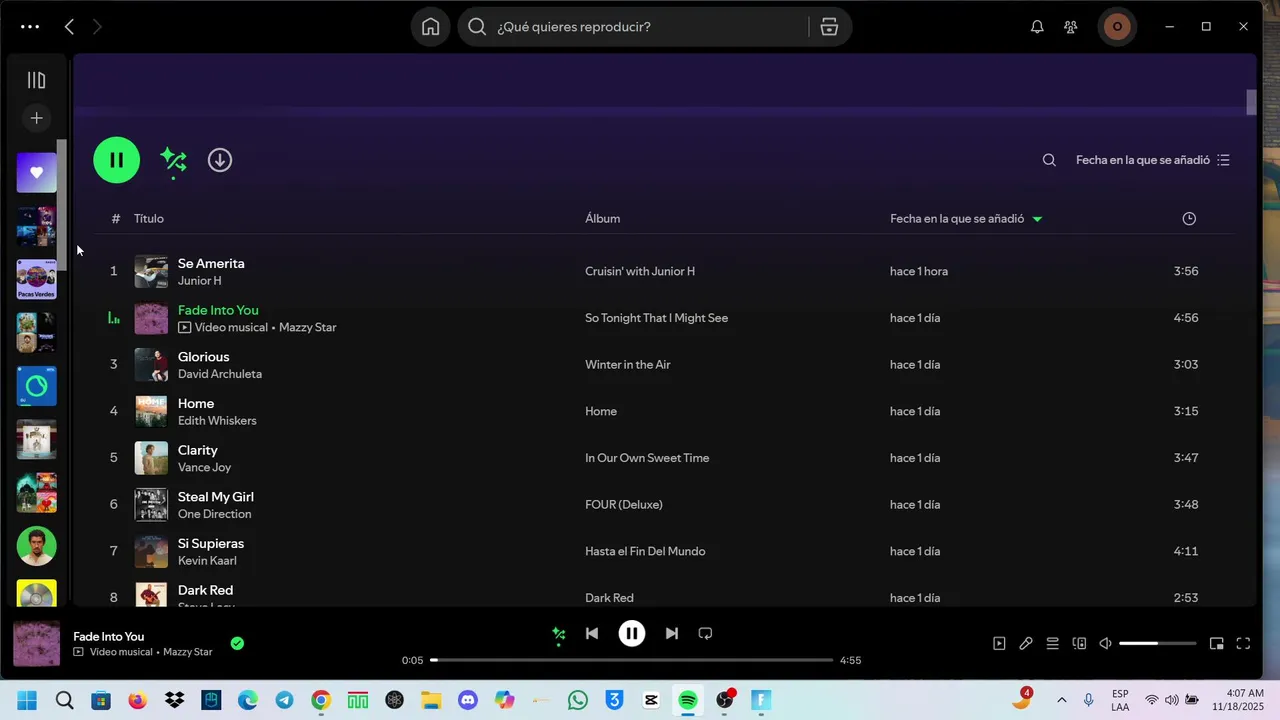The height and width of the screenshot is (720, 1280).
Task: Open WhatsApp from the taskbar
Action: (578, 700)
